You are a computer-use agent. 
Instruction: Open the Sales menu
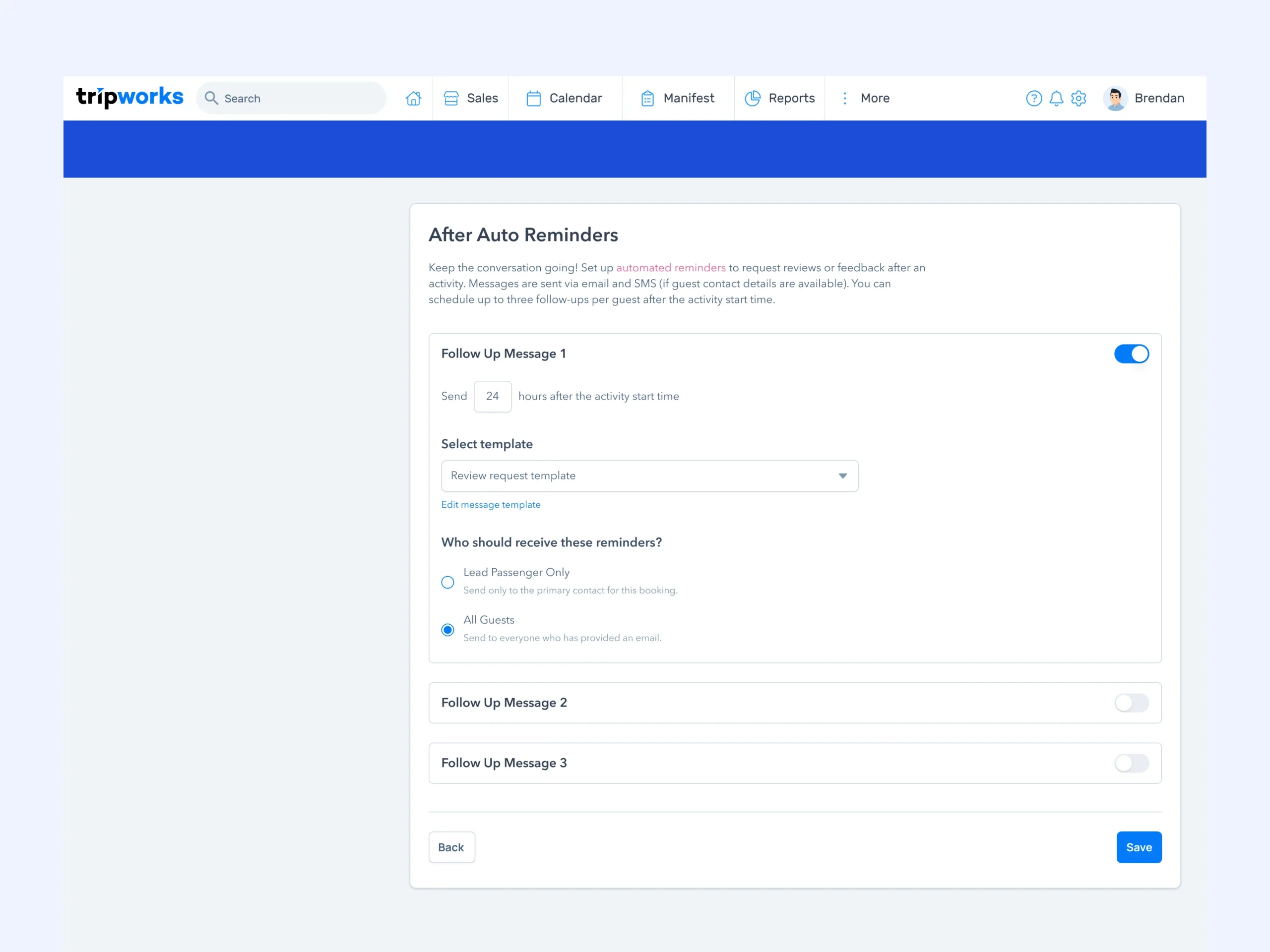[x=471, y=98]
